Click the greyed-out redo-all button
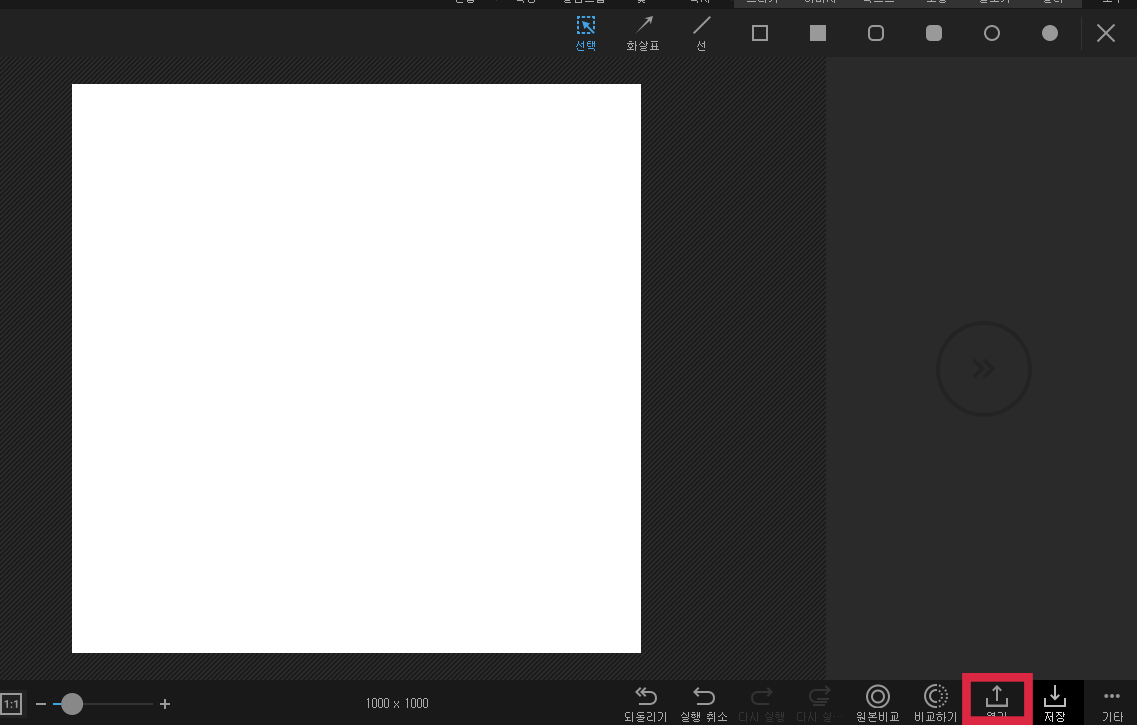This screenshot has height=725, width=1137. click(819, 704)
